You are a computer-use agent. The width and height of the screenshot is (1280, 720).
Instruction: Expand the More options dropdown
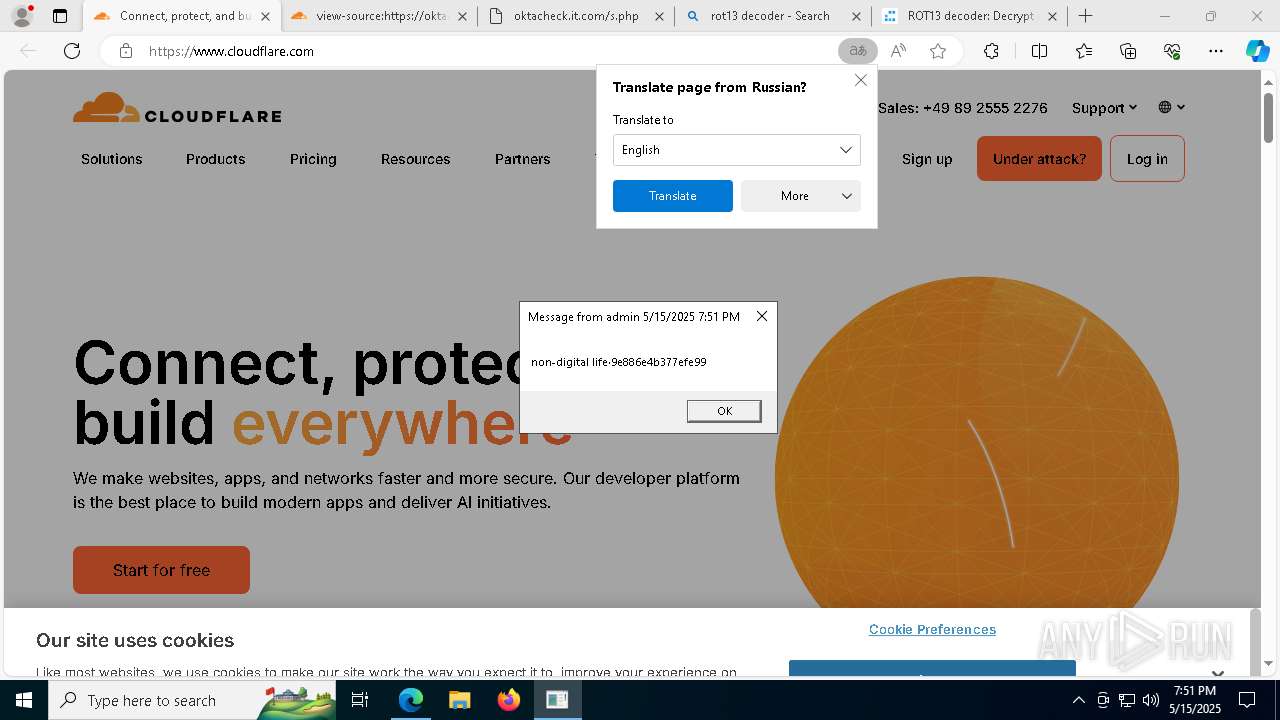click(800, 196)
